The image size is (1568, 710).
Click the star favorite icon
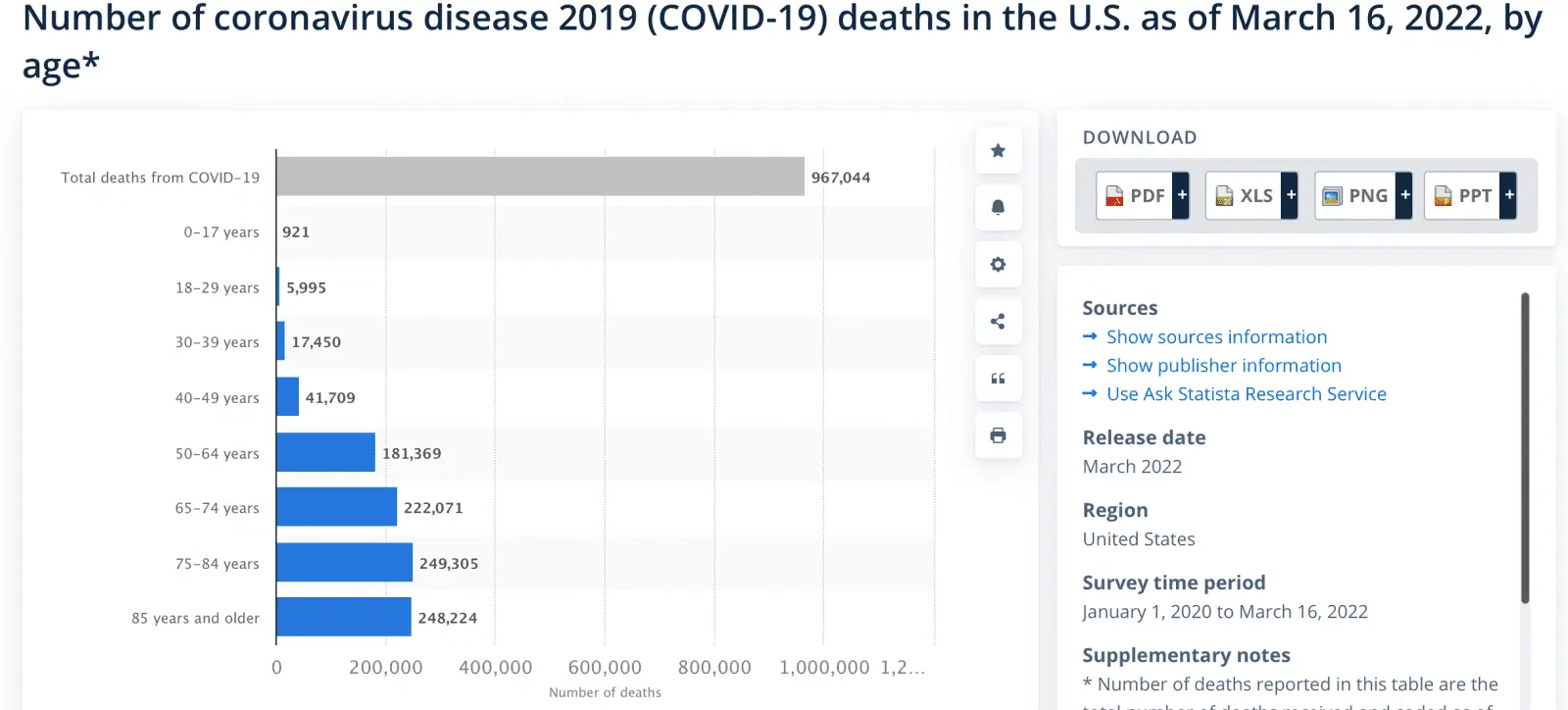[x=998, y=151]
